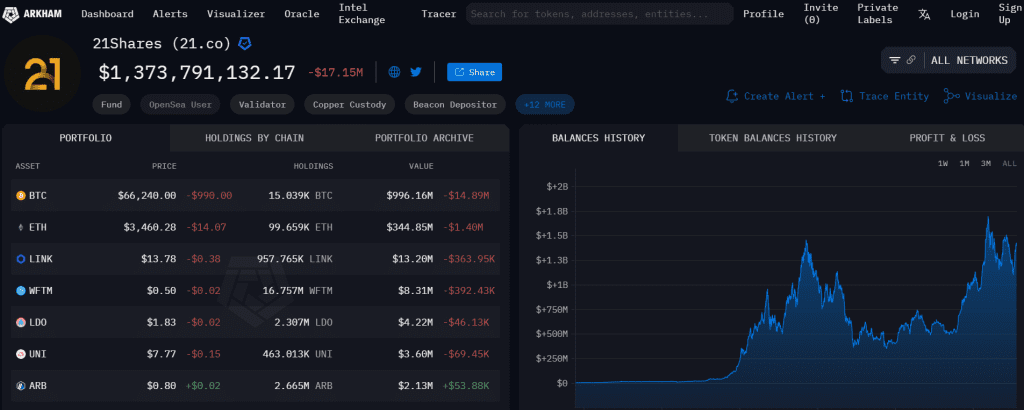
Task: Switch to the Portfolio tab
Action: click(86, 138)
